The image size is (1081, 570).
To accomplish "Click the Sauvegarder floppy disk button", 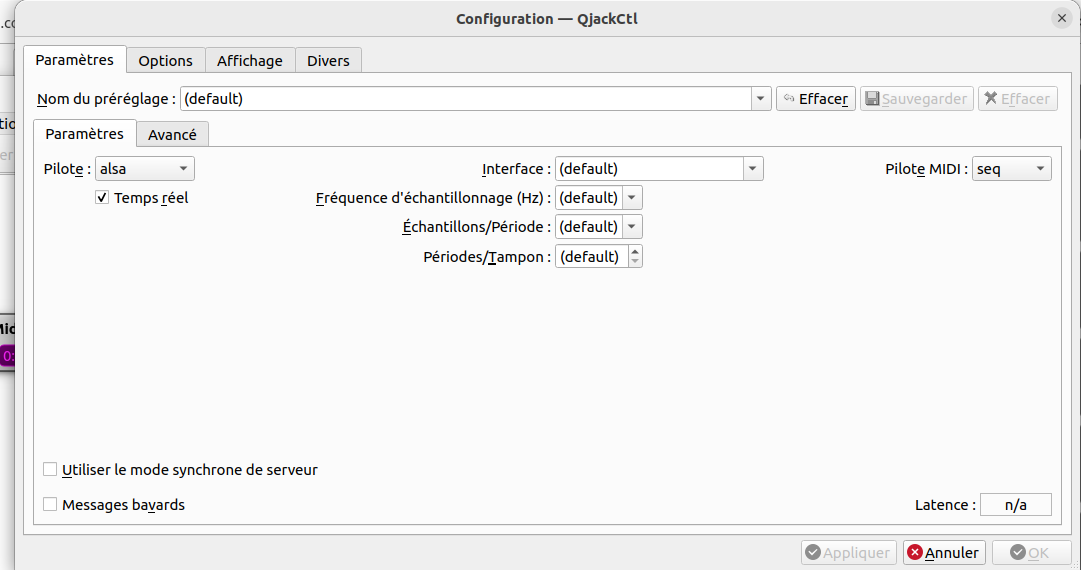I will click(916, 99).
